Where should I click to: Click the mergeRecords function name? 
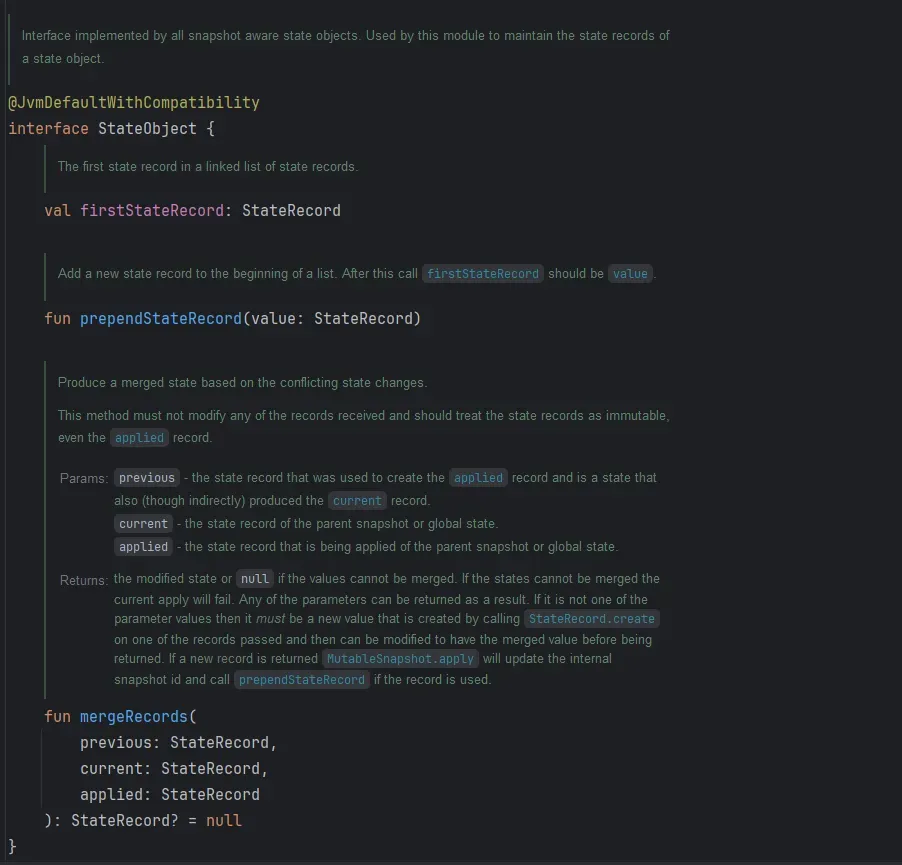point(134,717)
